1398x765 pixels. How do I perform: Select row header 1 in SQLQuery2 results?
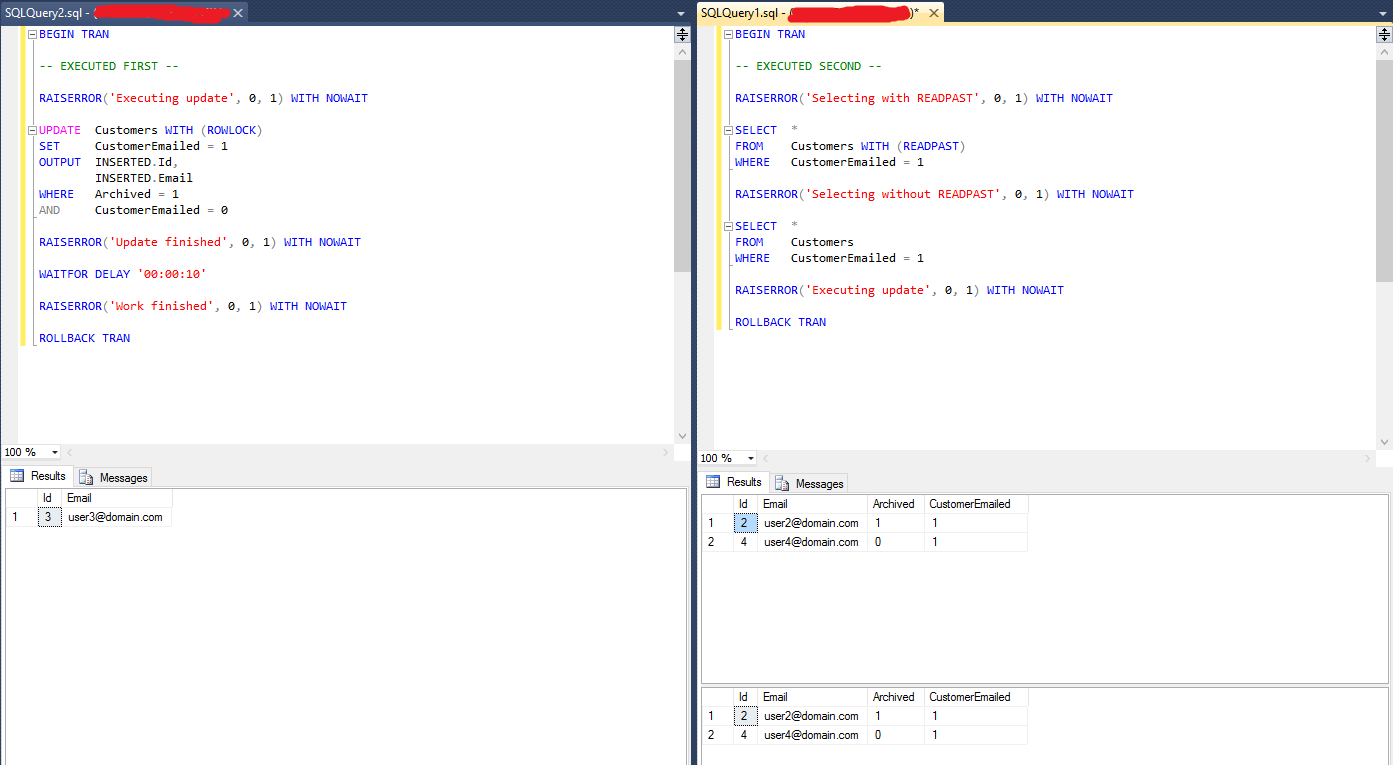tap(20, 517)
